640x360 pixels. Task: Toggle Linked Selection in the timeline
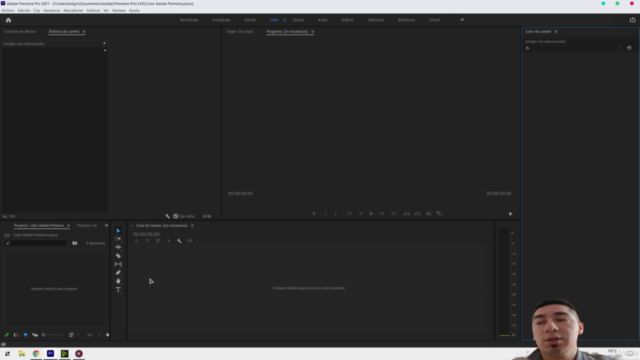tap(158, 241)
